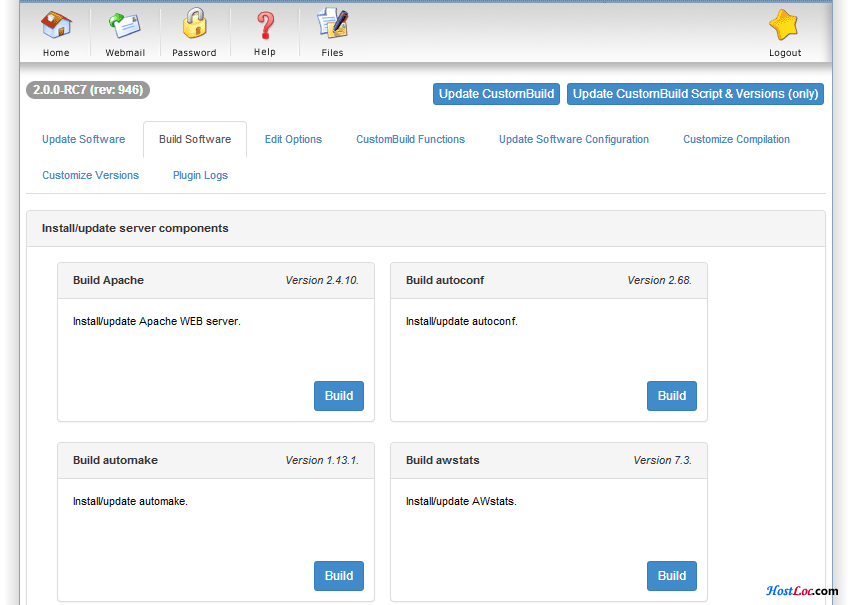Click the Logout star icon
This screenshot has height=605, width=848.
coord(784,25)
